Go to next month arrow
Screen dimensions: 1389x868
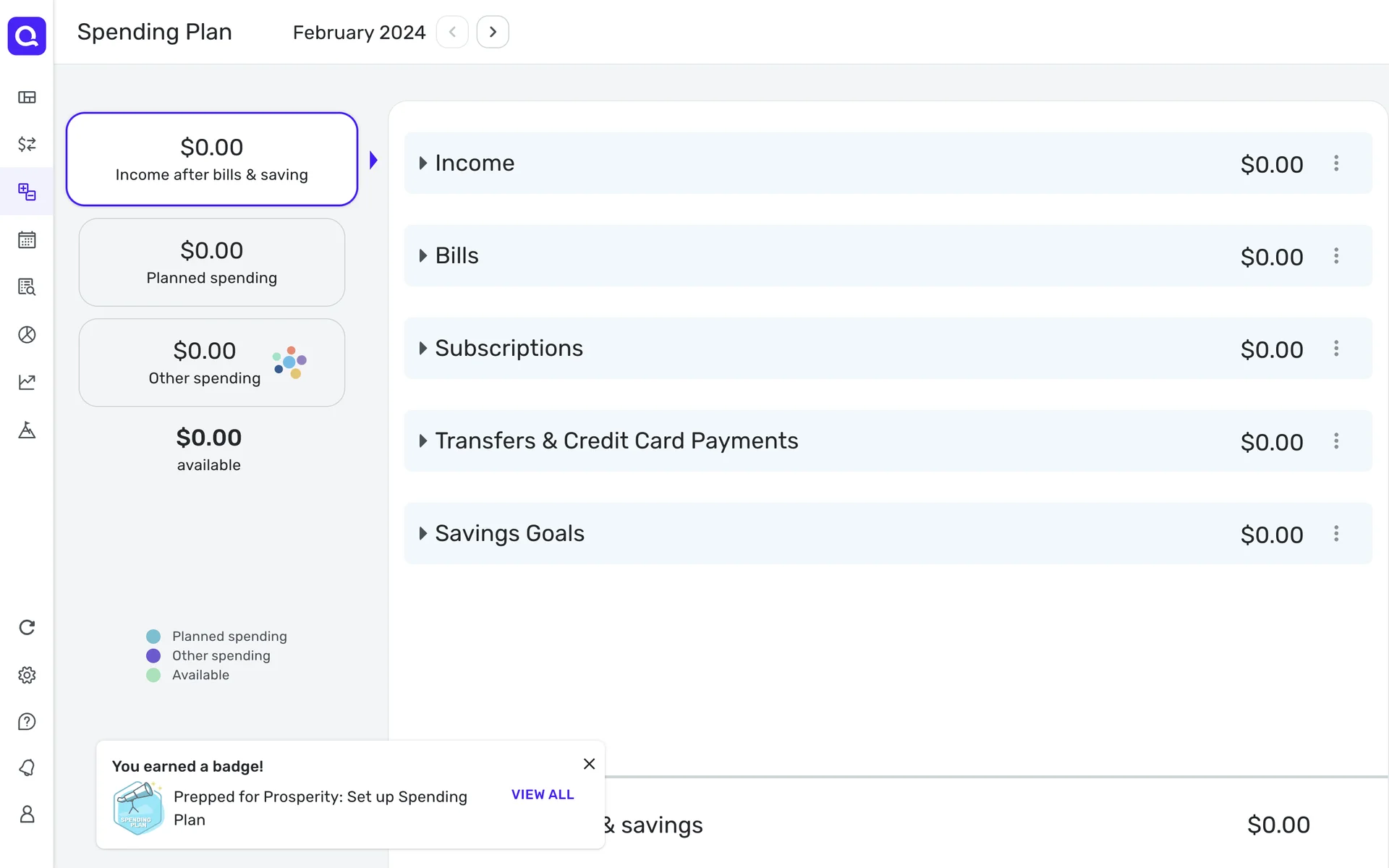tap(493, 32)
